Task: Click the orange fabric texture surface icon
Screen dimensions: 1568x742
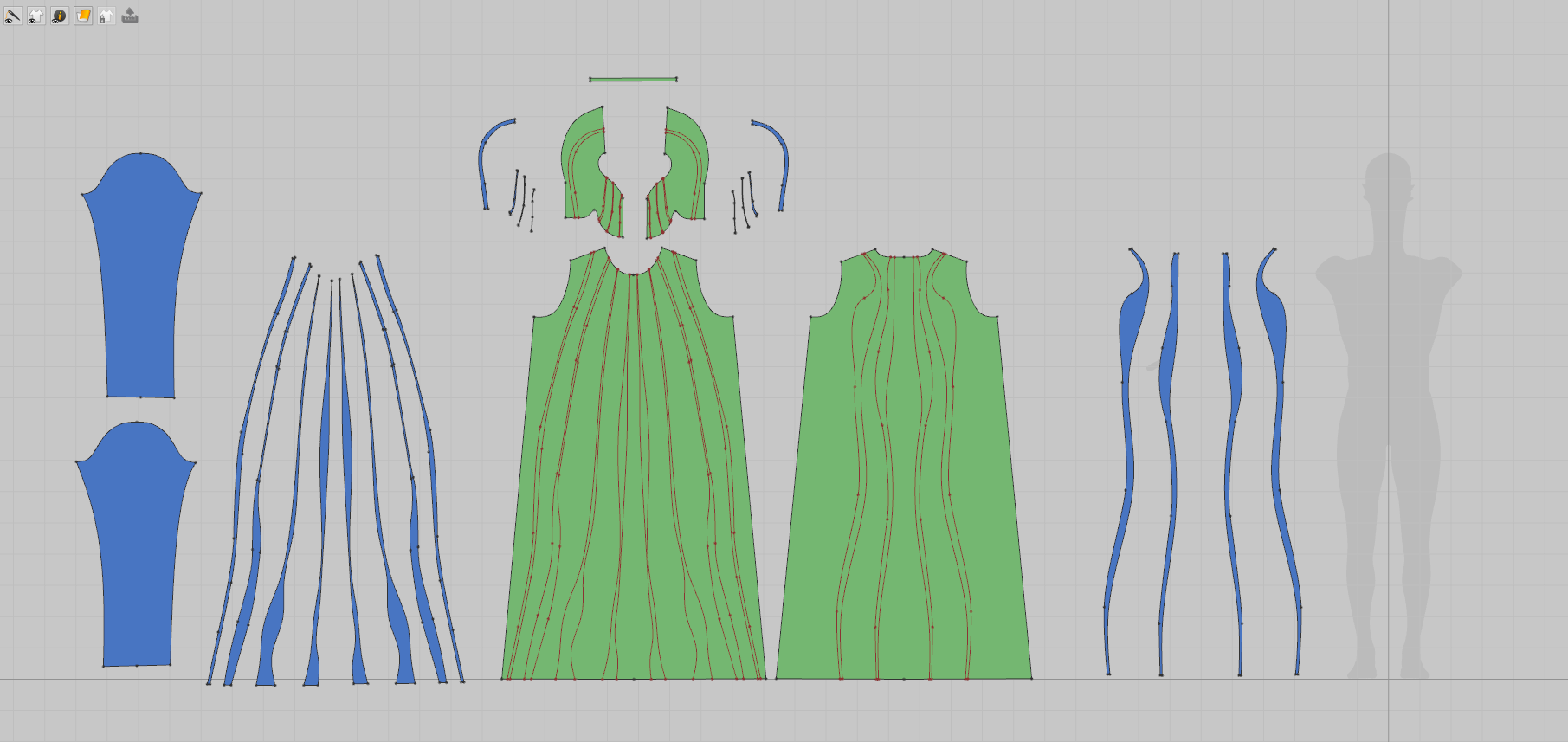Action: point(83,16)
